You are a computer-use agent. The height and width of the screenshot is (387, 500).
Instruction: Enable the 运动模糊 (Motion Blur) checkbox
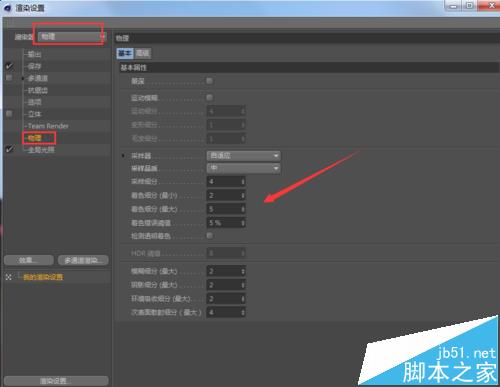[210, 97]
